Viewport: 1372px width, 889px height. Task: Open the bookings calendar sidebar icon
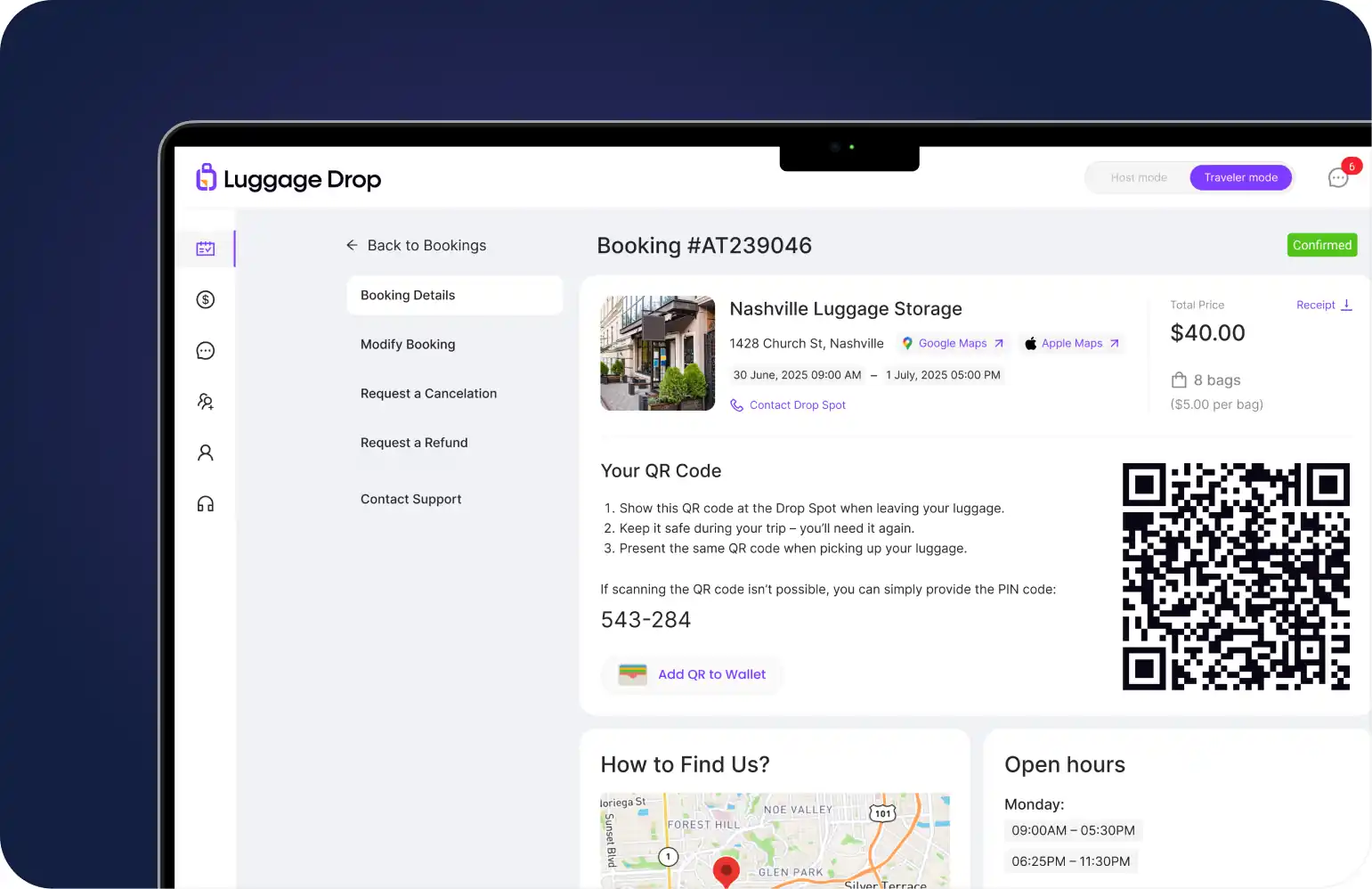click(206, 249)
